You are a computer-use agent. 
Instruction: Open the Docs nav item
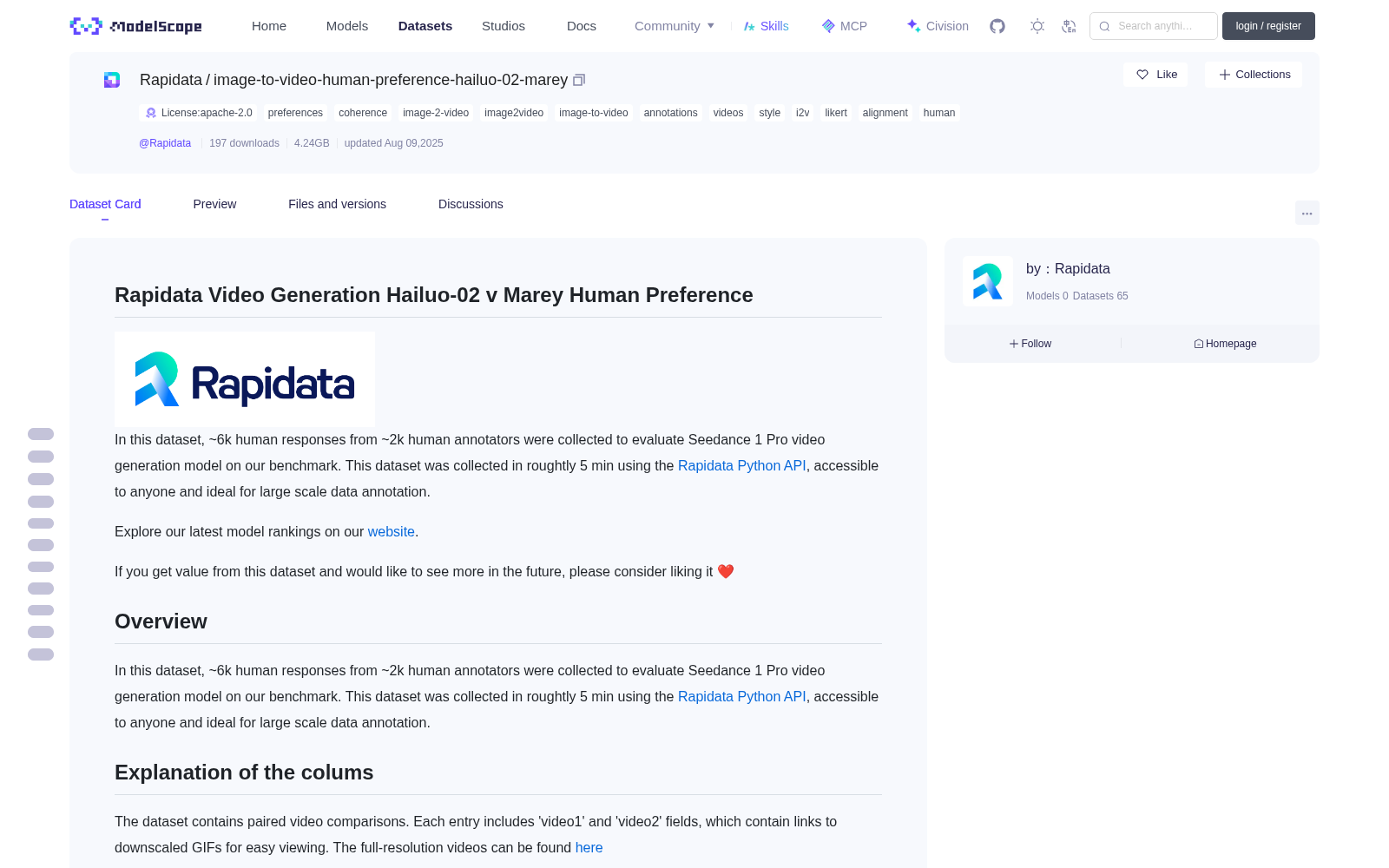[x=582, y=26]
